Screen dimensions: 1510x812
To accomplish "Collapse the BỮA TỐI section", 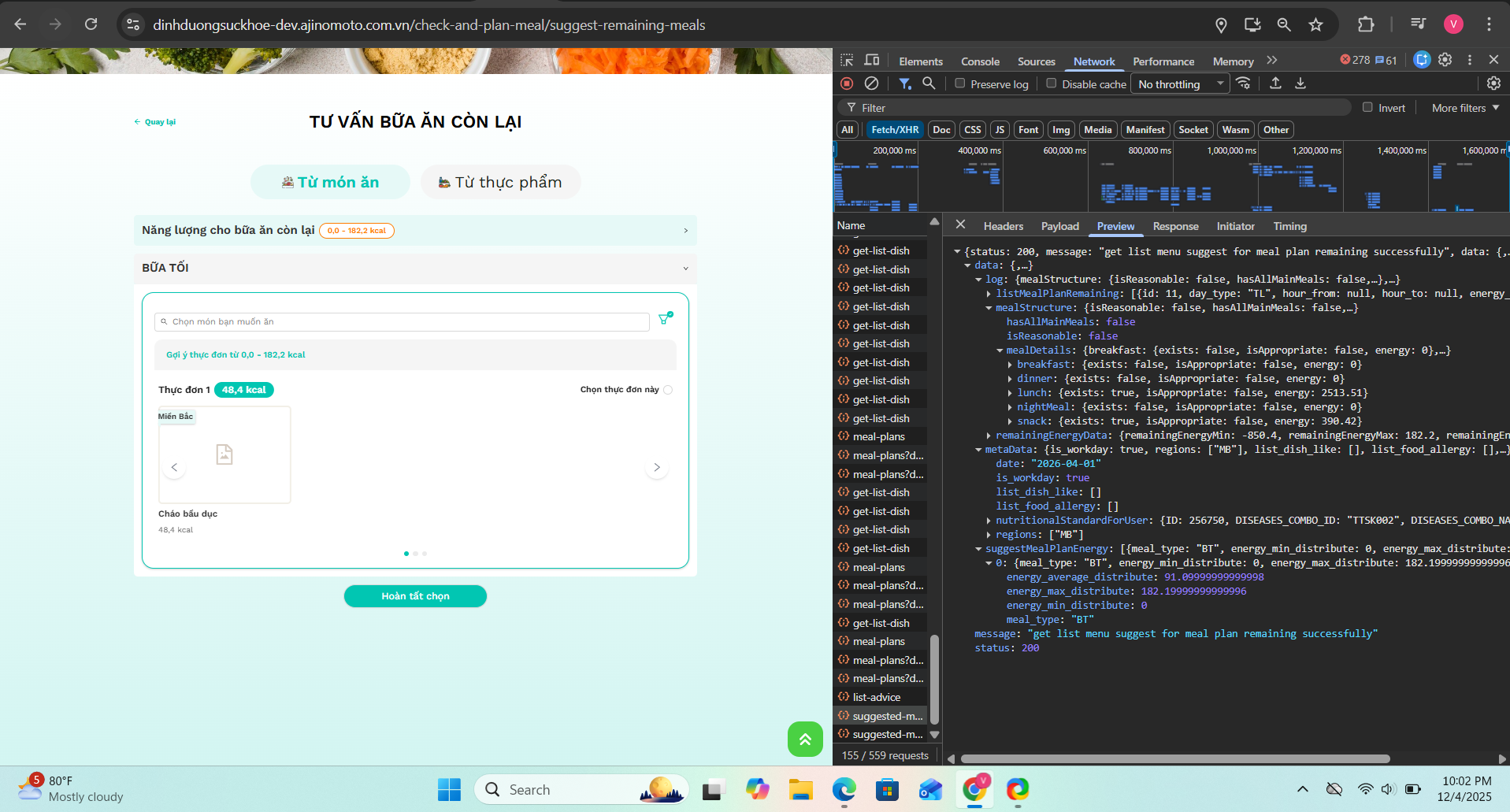I will point(685,268).
